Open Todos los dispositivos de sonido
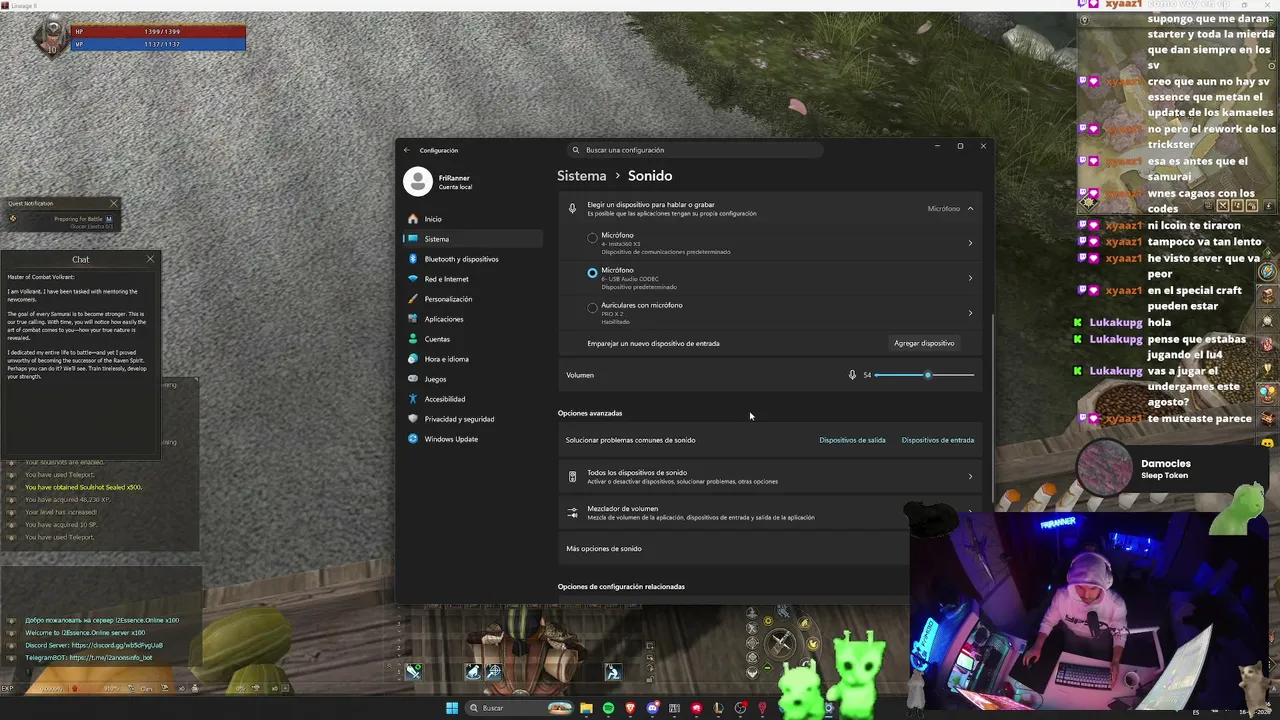The width and height of the screenshot is (1280, 720). click(x=770, y=477)
